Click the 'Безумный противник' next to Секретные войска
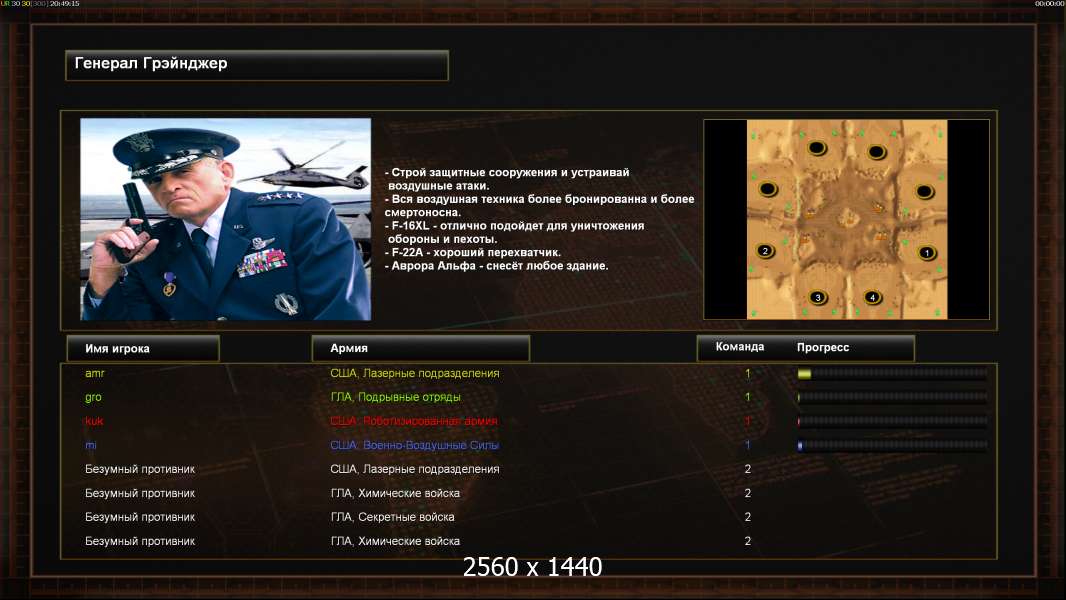The height and width of the screenshot is (600, 1066). click(x=140, y=517)
